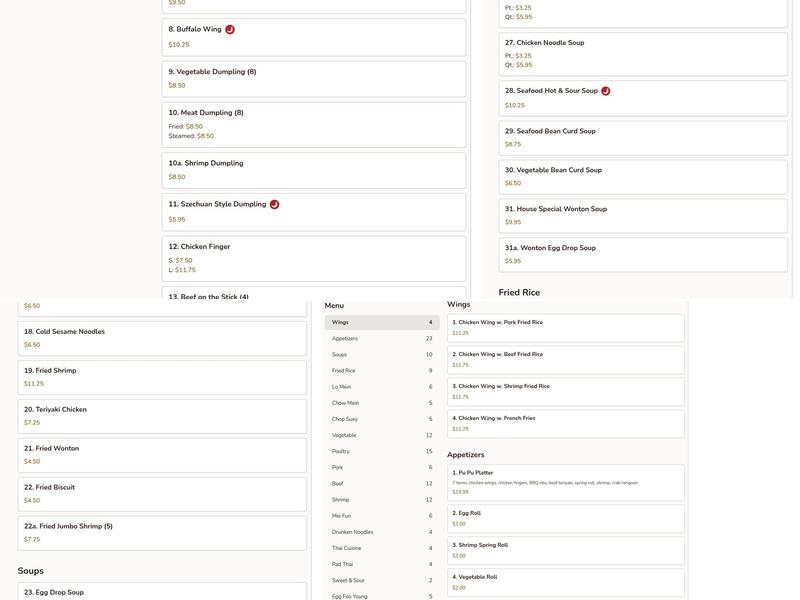Open Appetizers category in menu list

(382, 339)
